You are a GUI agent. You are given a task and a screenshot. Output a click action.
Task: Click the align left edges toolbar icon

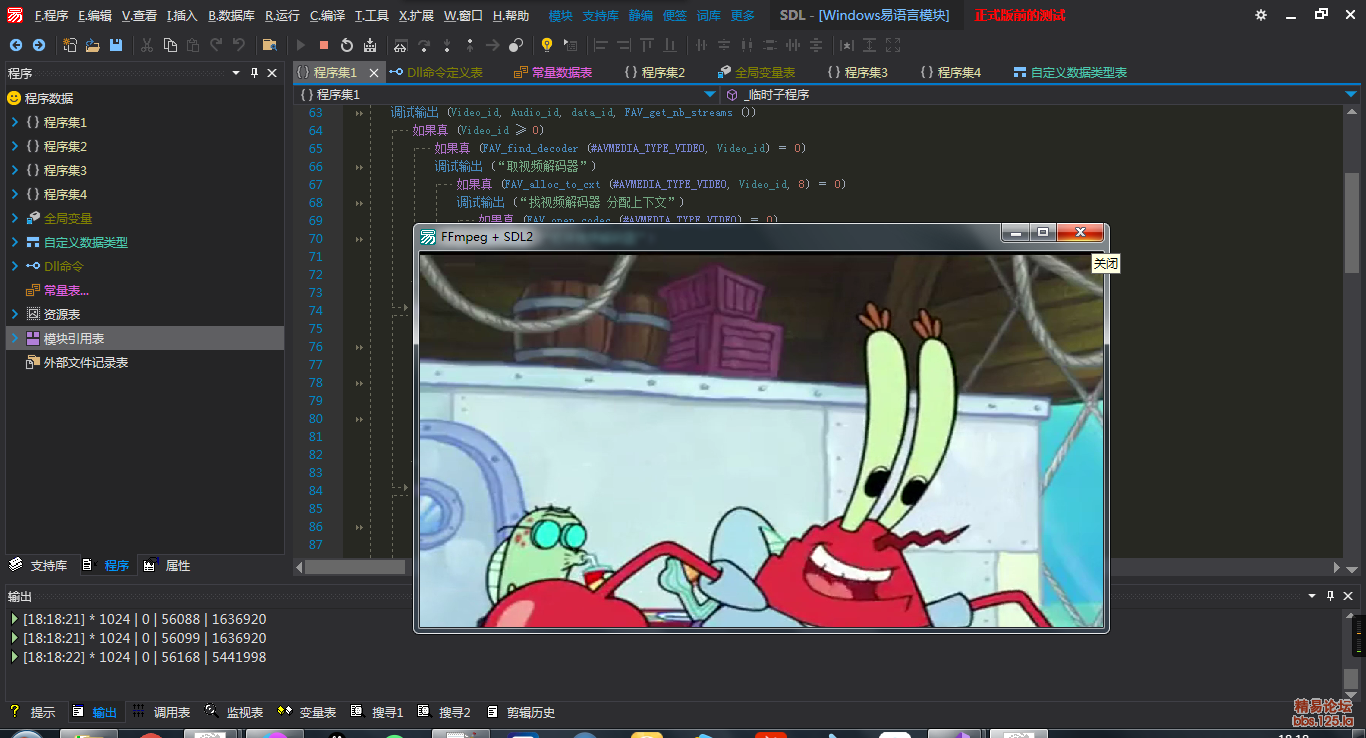tap(601, 45)
